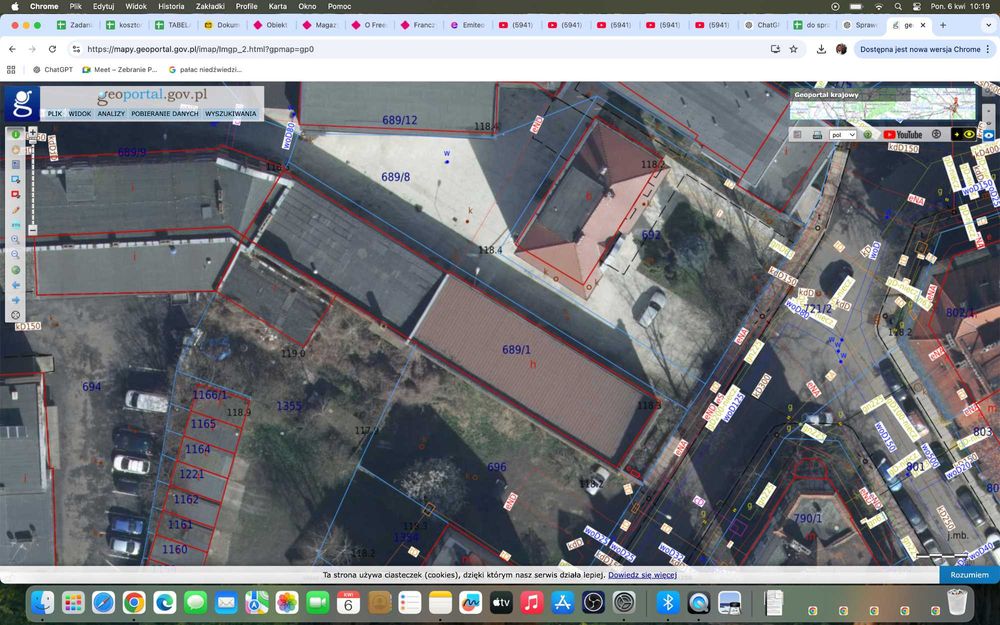Click the locate crosshair tool
Image resolution: width=1000 pixels, height=625 pixels.
(16, 315)
